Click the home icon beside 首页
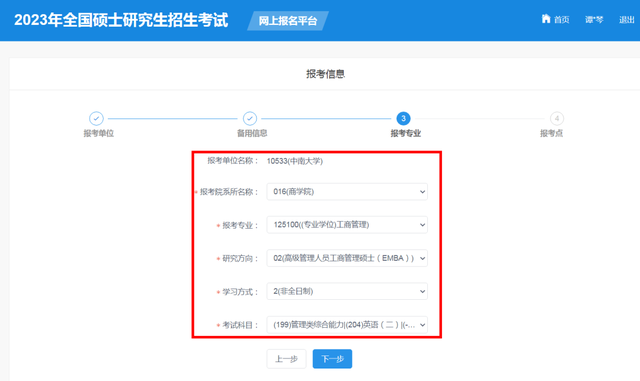 click(546, 19)
